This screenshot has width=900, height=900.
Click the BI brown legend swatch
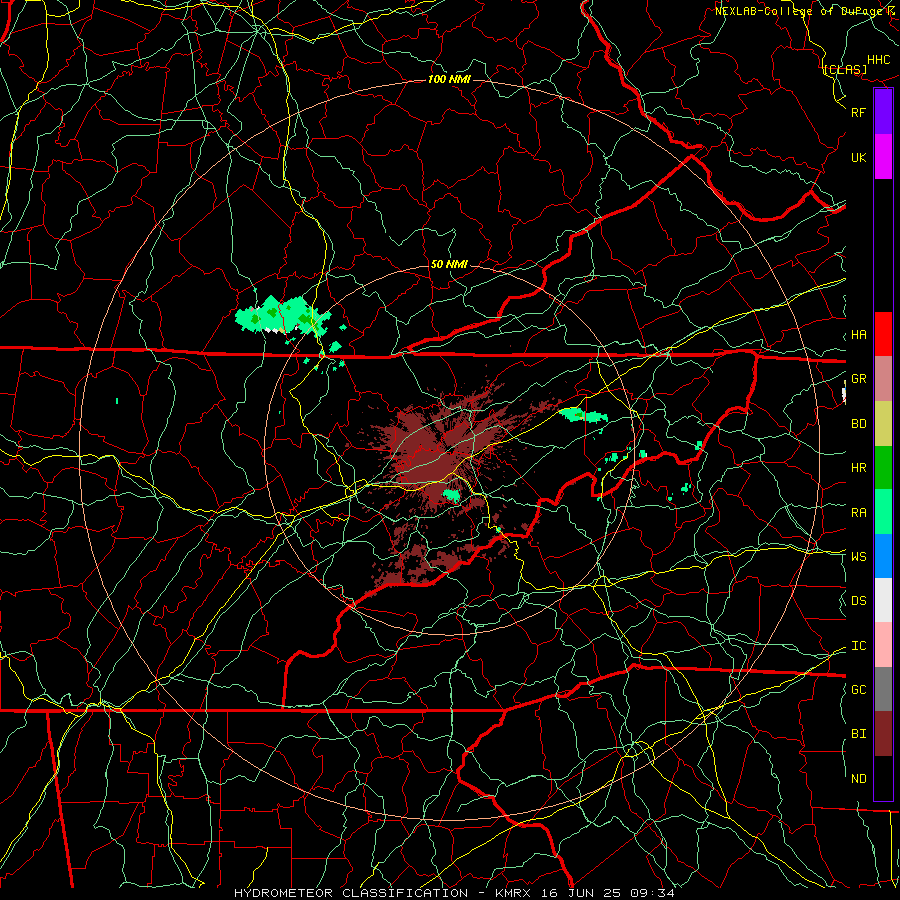tap(883, 734)
